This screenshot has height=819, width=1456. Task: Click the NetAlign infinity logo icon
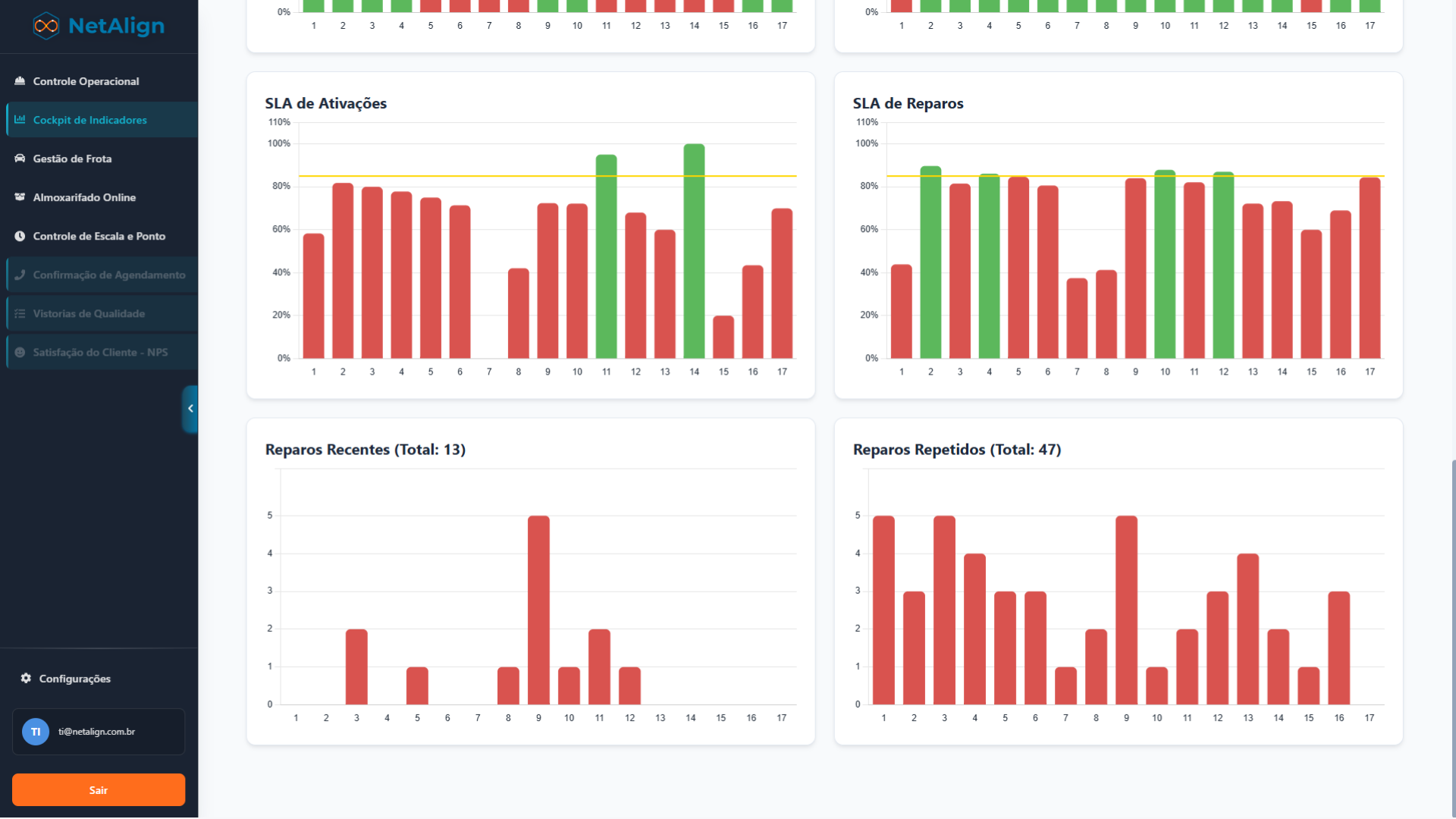point(46,26)
